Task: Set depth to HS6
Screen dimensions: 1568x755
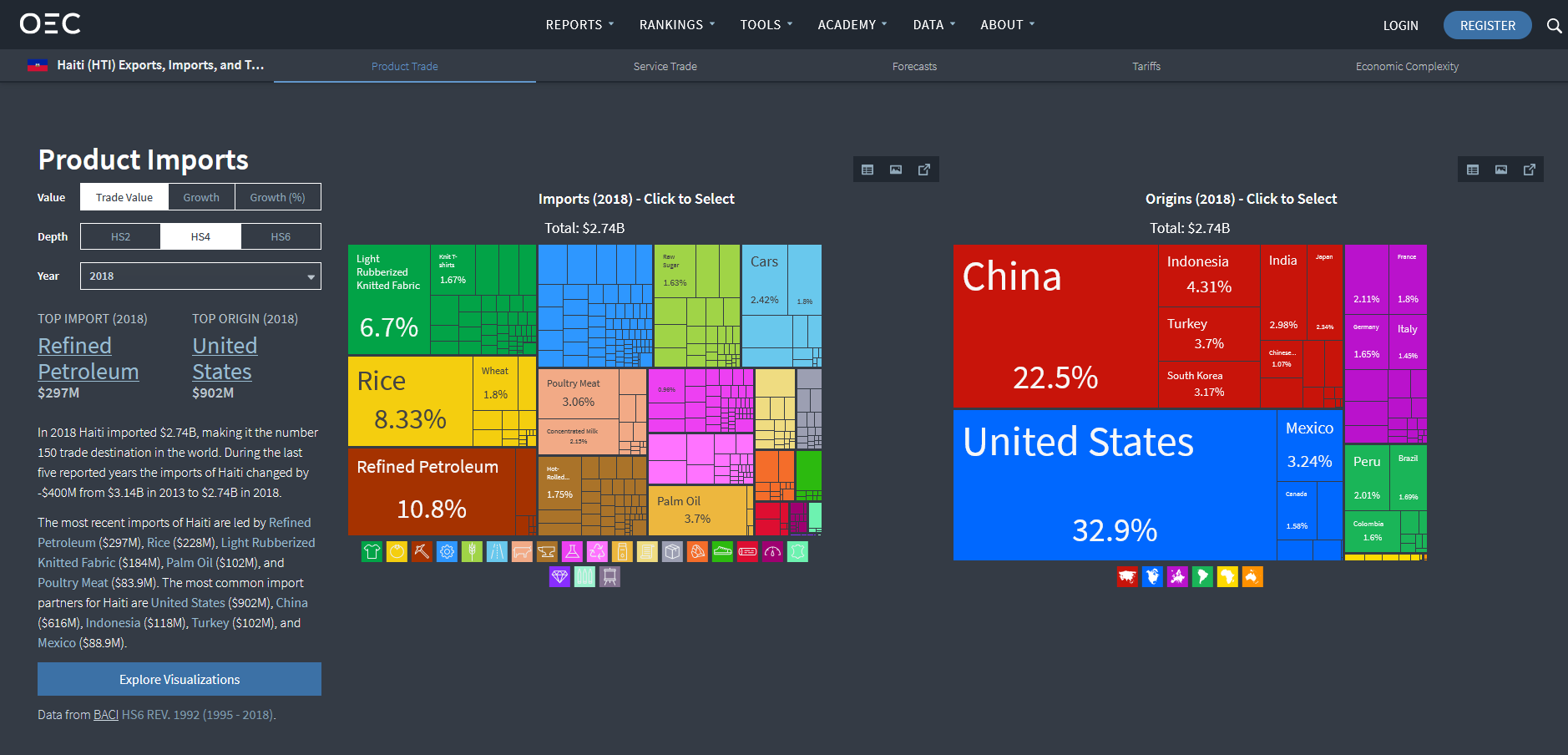Action: click(281, 237)
